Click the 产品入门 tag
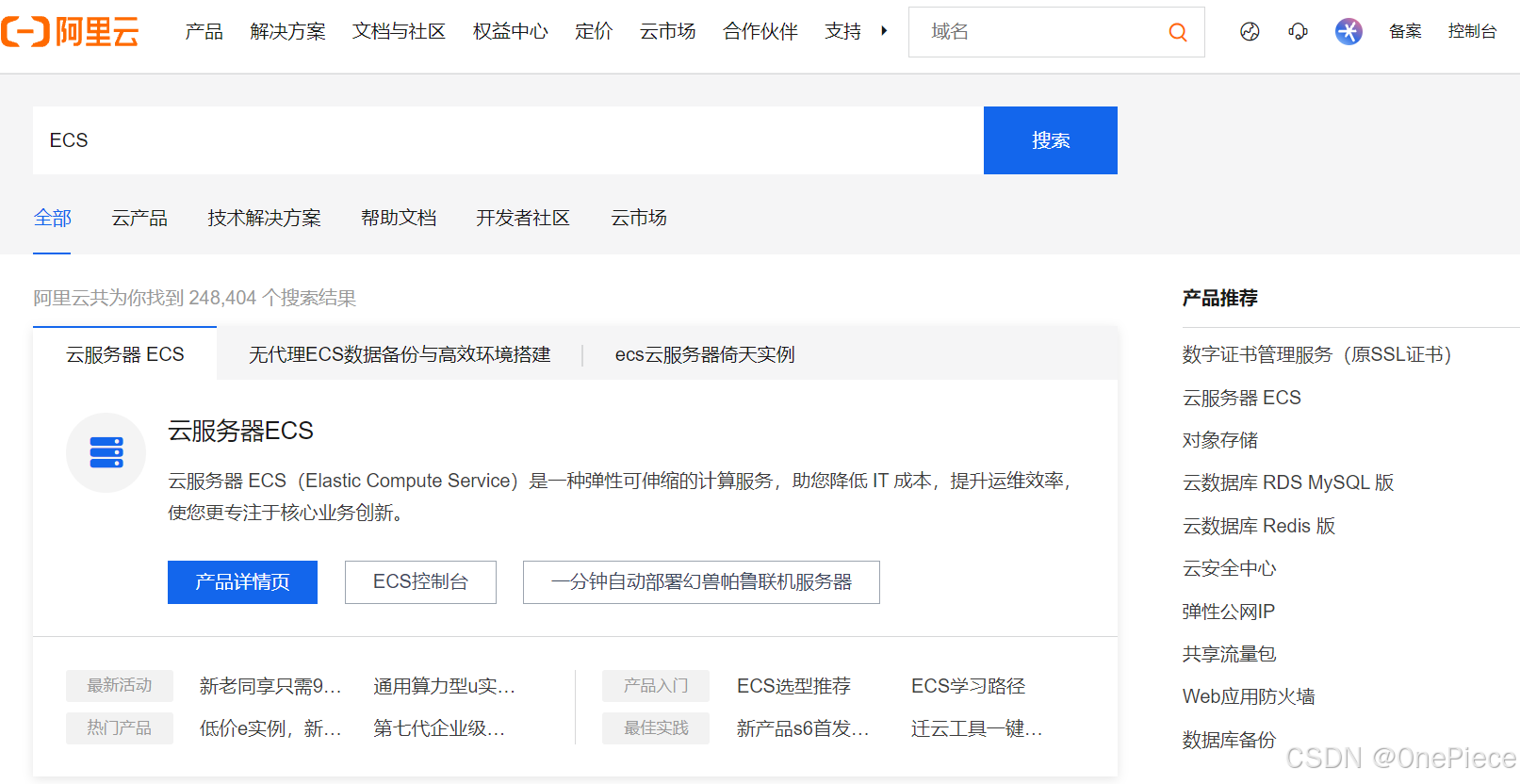The image size is (1520, 784). pyautogui.click(x=656, y=686)
